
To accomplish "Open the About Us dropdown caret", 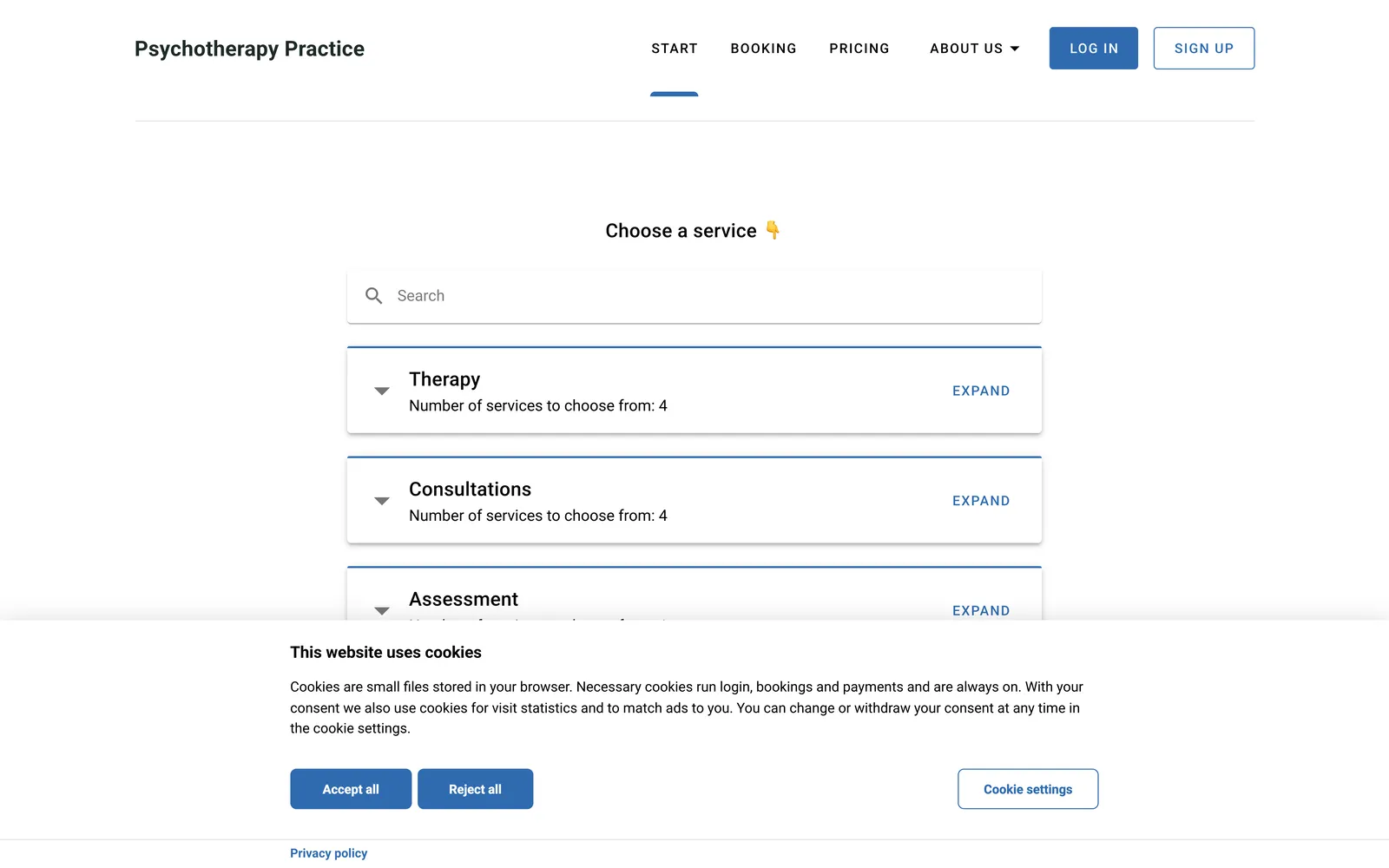I will coord(1015,49).
